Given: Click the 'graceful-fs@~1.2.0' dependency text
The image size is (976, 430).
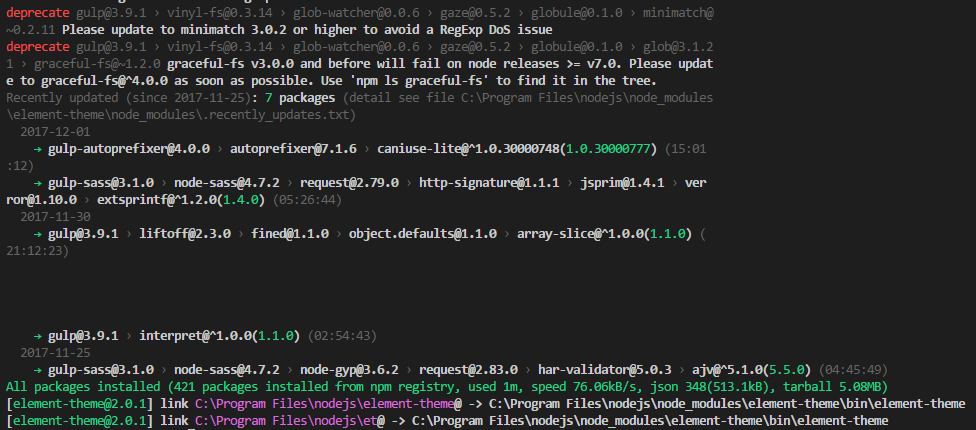Looking at the screenshot, I should click(98, 63).
